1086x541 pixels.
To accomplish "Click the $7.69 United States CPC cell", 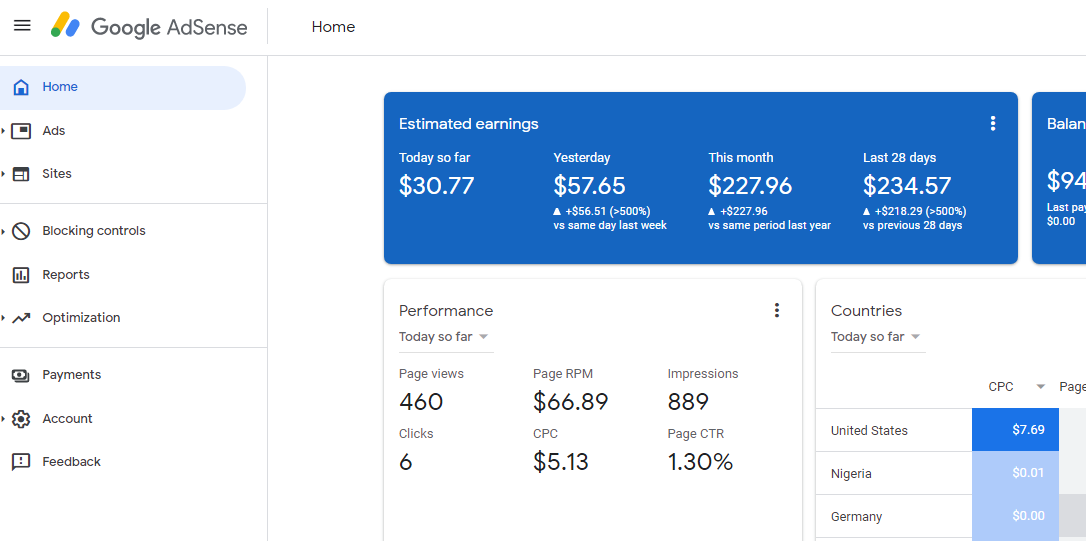I will [x=1015, y=430].
